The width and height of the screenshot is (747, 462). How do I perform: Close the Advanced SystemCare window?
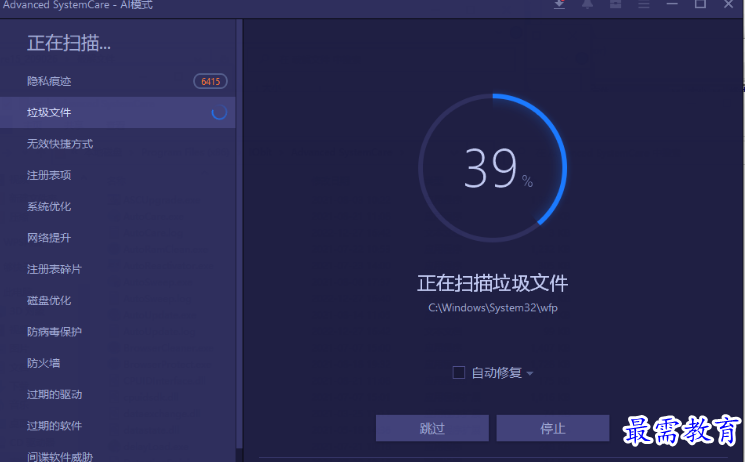click(x=728, y=4)
